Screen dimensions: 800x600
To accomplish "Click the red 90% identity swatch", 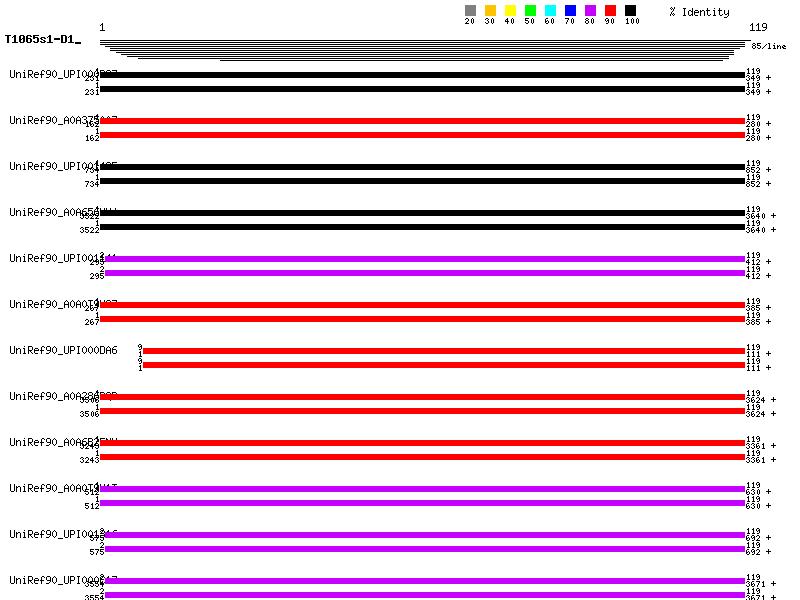I will pyautogui.click(x=610, y=11).
